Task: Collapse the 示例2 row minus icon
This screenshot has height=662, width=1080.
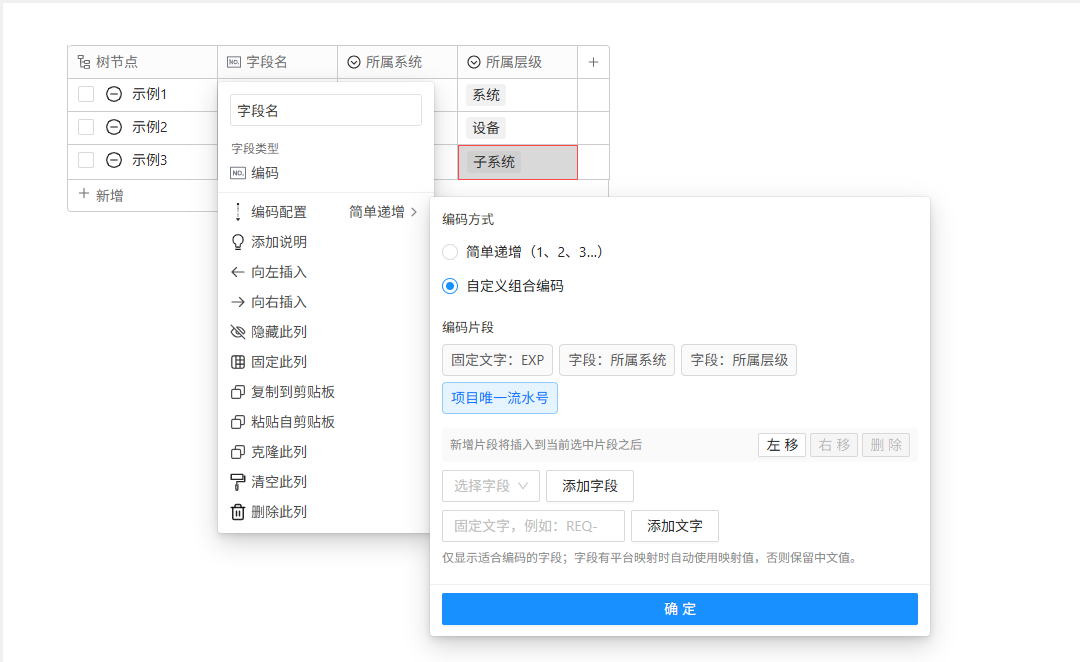Action: (x=114, y=127)
